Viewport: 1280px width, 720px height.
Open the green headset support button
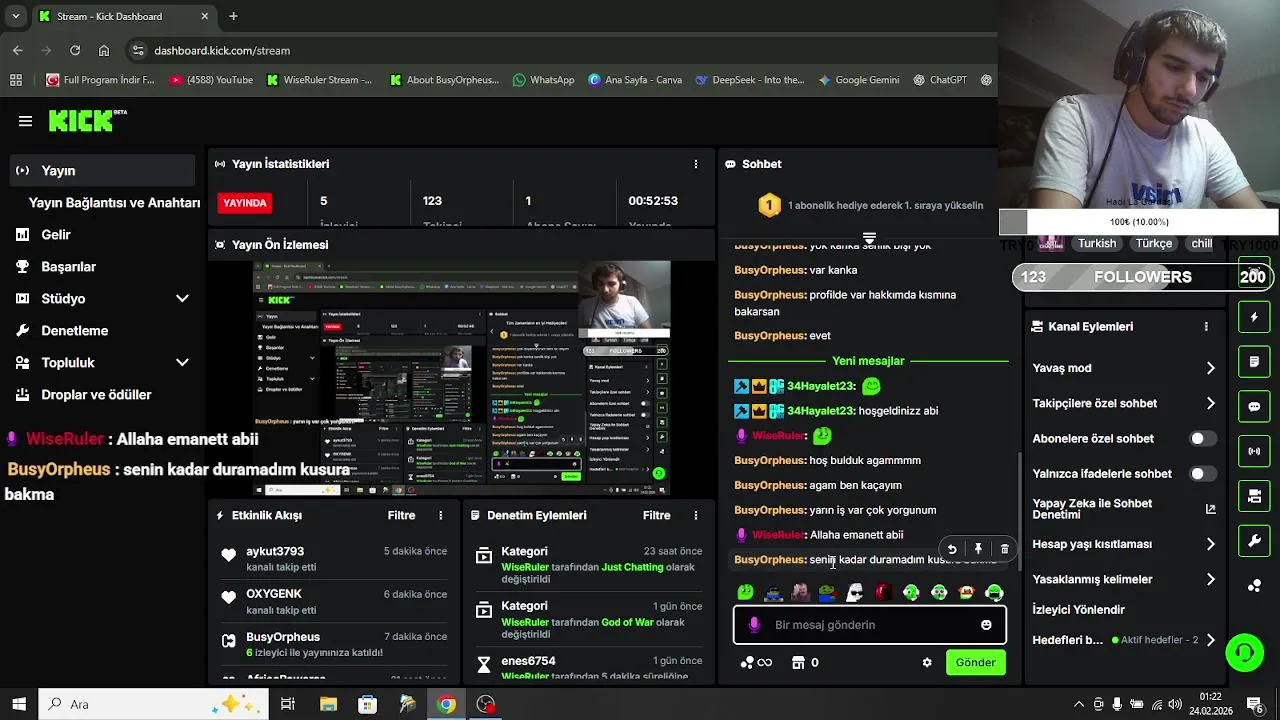coord(1245,653)
